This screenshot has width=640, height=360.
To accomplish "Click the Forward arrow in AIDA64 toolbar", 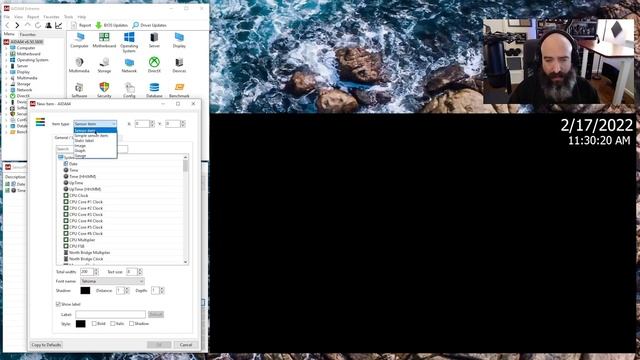I will click(x=17, y=25).
